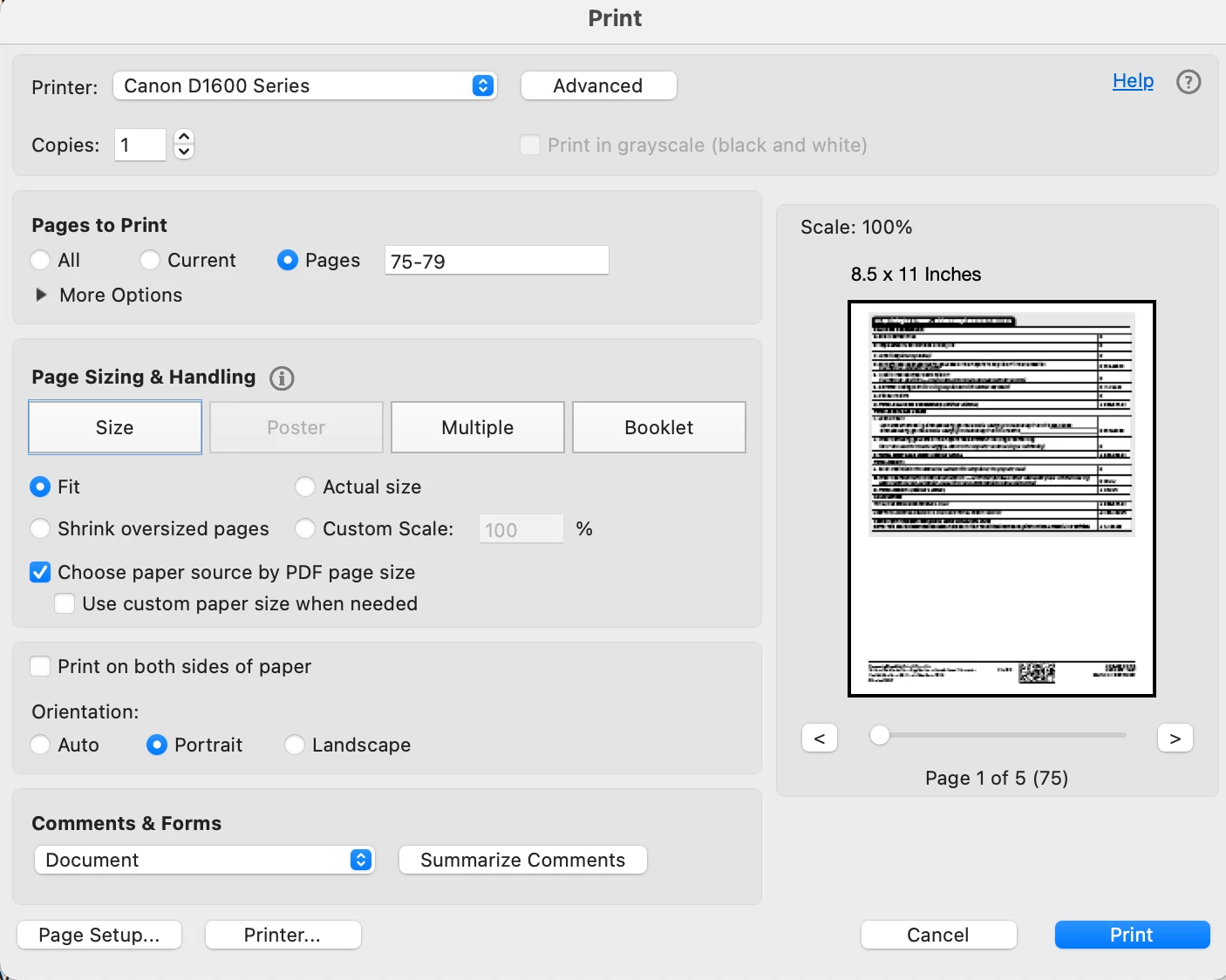The image size is (1226, 980).
Task: Click the 'Page 1 of 5 (75)' label
Action: tap(997, 778)
